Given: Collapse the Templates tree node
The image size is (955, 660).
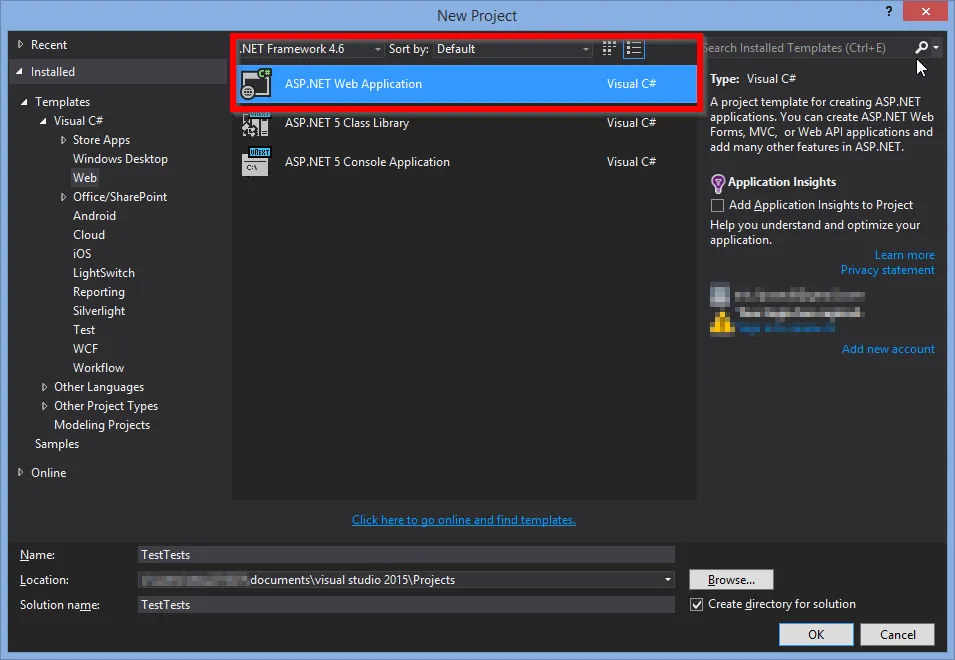Looking at the screenshot, I should 24,102.
